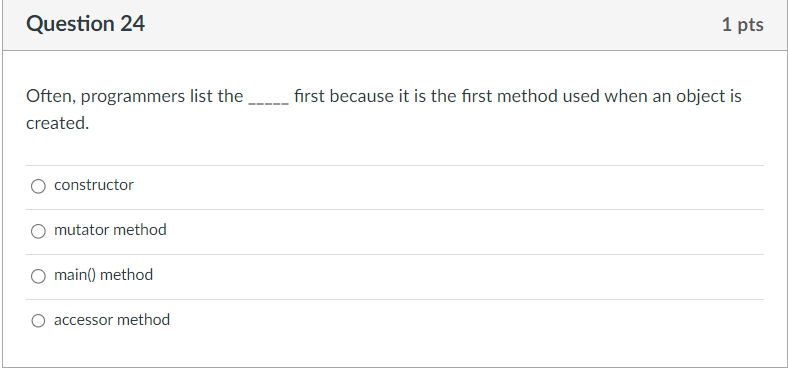Click the word 'created.' in the prompt
The width and height of the screenshot is (788, 370).
pos(57,123)
